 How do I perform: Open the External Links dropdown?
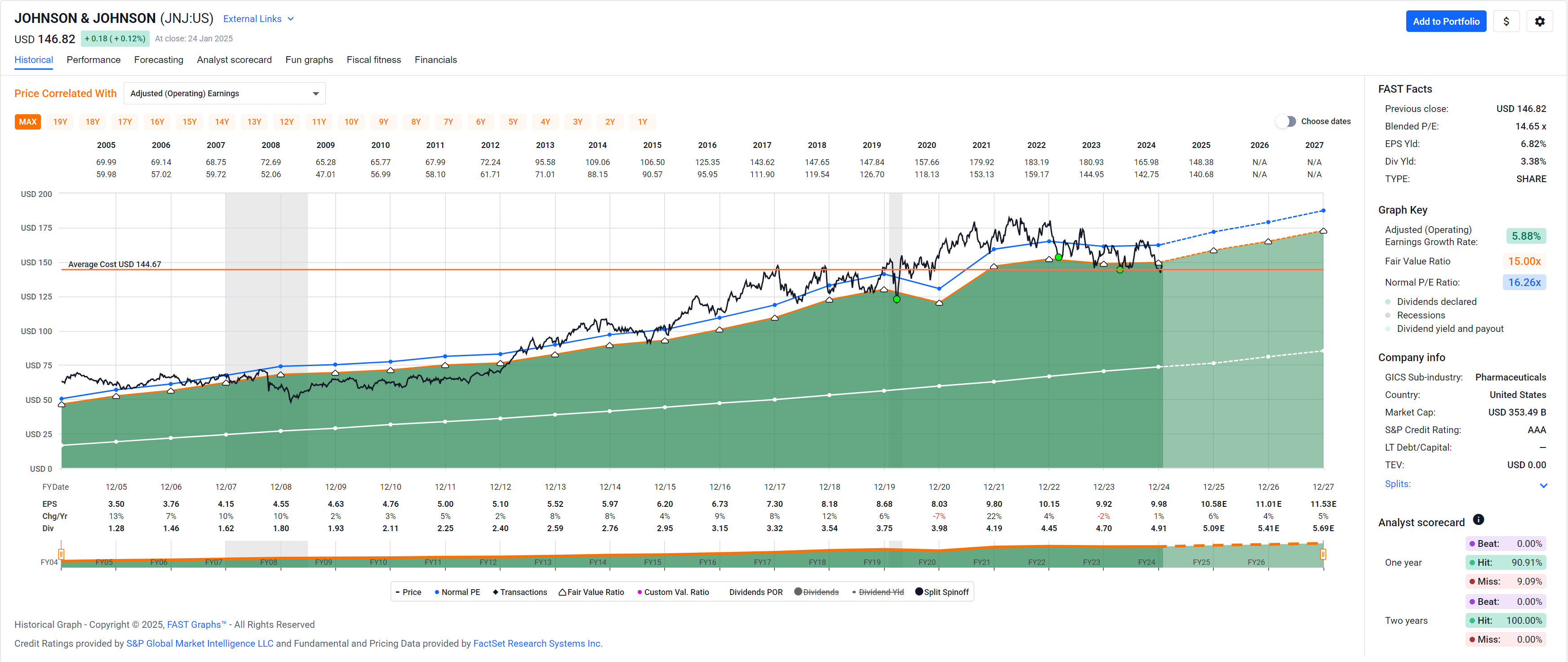coord(259,19)
